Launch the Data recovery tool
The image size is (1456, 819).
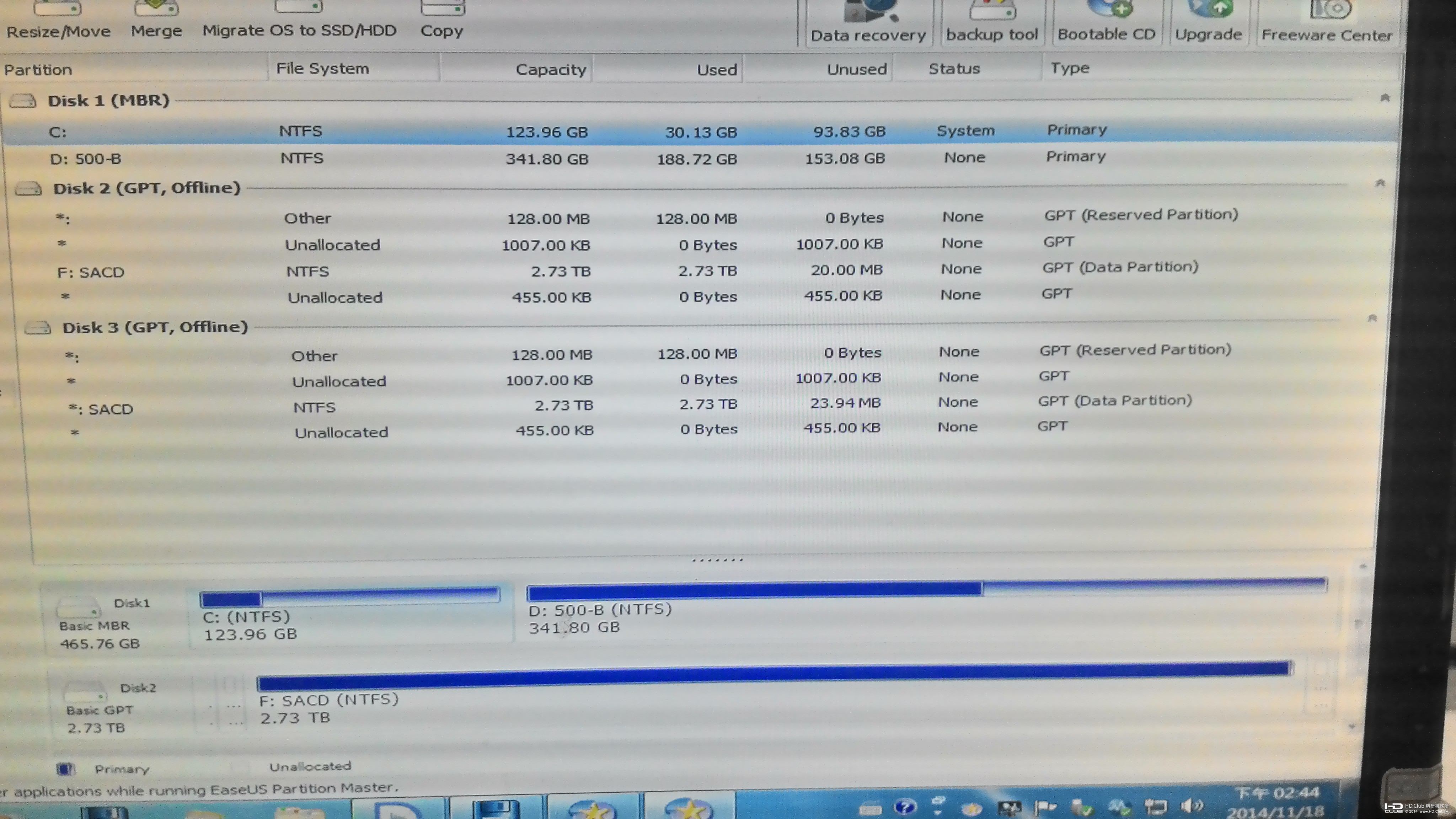coord(868,23)
